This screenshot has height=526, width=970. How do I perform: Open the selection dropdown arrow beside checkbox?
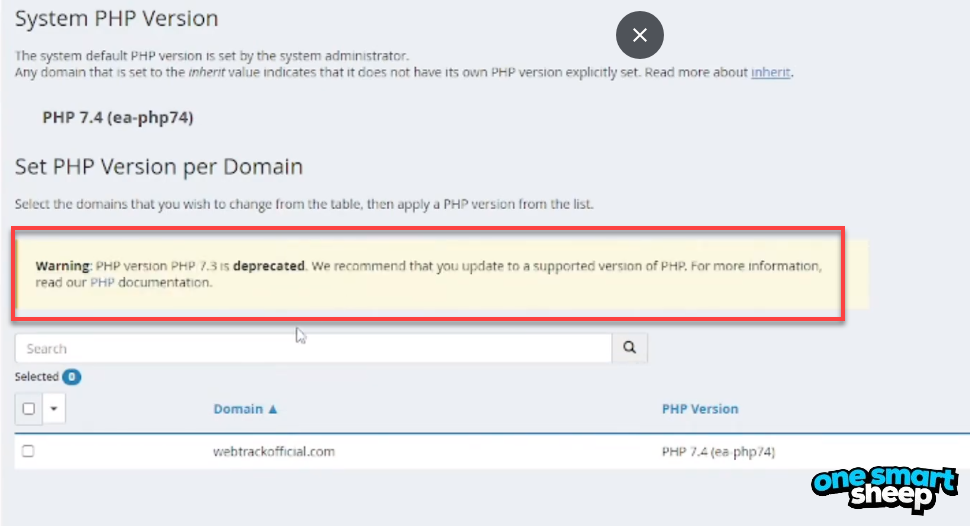54,408
